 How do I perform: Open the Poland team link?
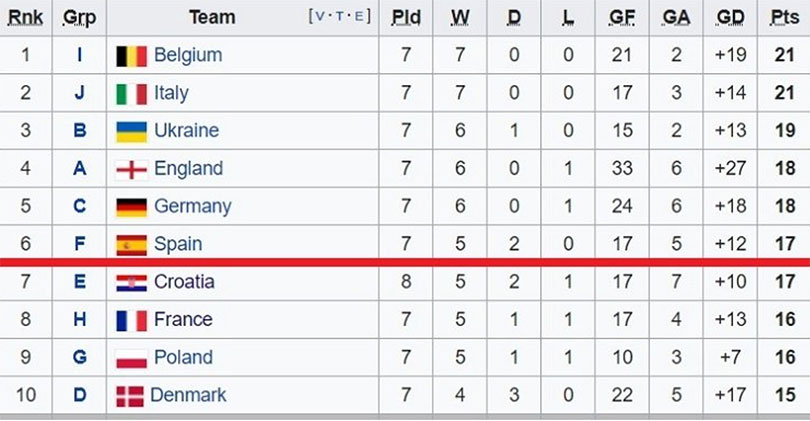[x=183, y=357]
